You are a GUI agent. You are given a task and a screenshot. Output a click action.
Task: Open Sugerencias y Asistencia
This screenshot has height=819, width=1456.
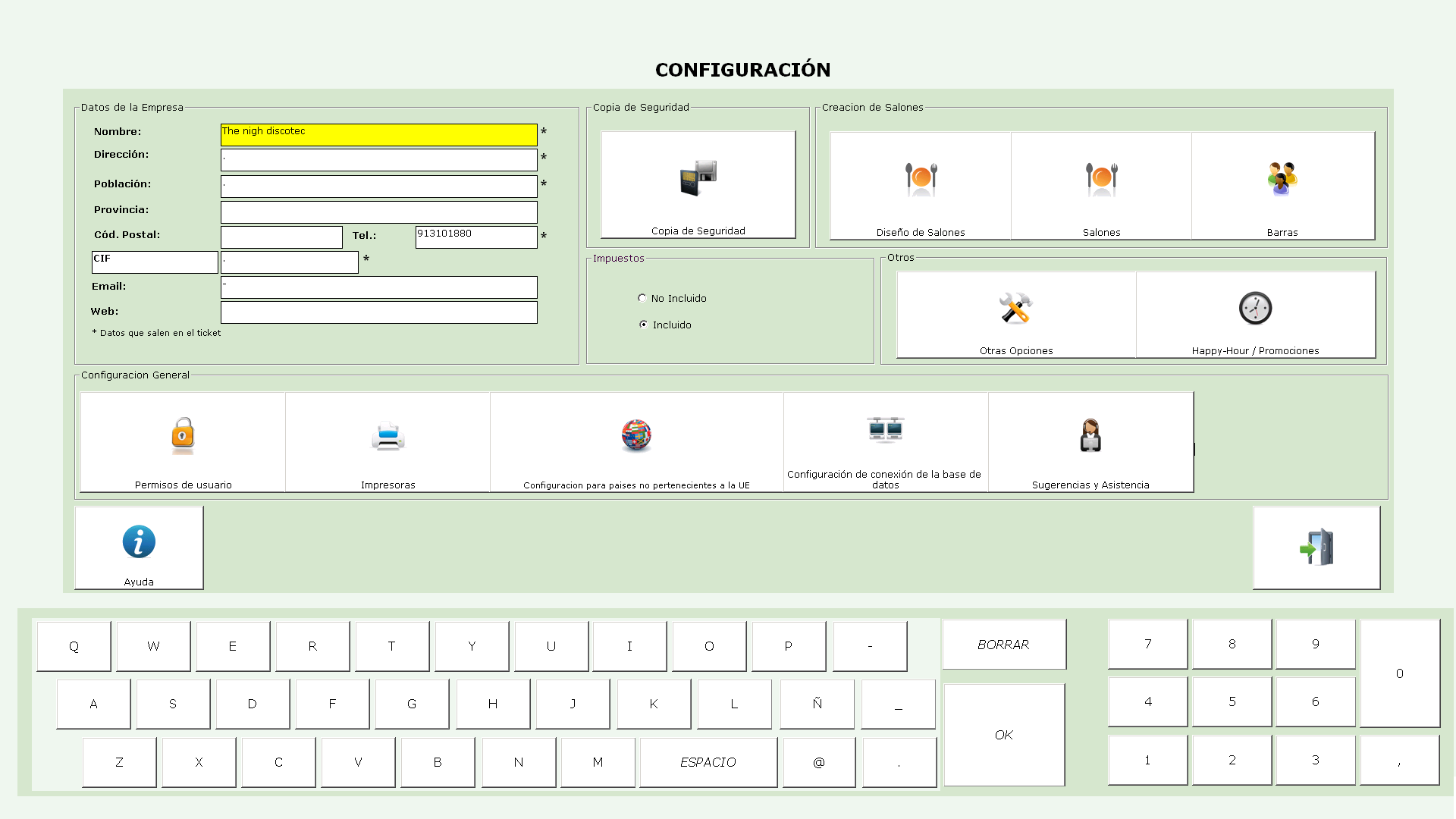point(1090,436)
